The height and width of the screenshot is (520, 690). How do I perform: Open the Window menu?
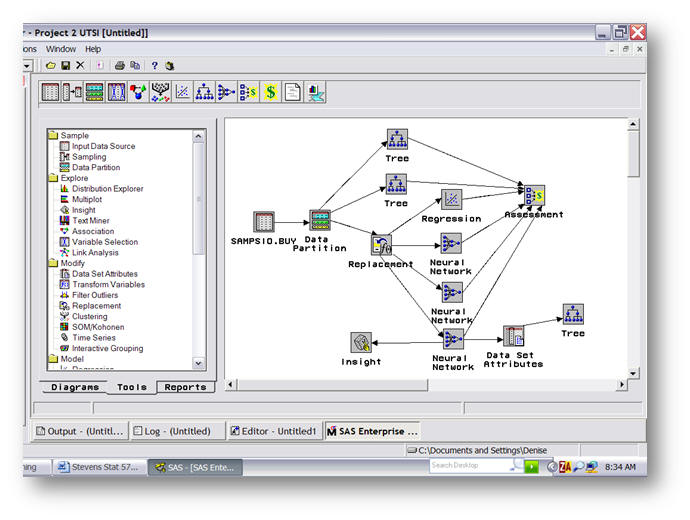click(x=61, y=49)
